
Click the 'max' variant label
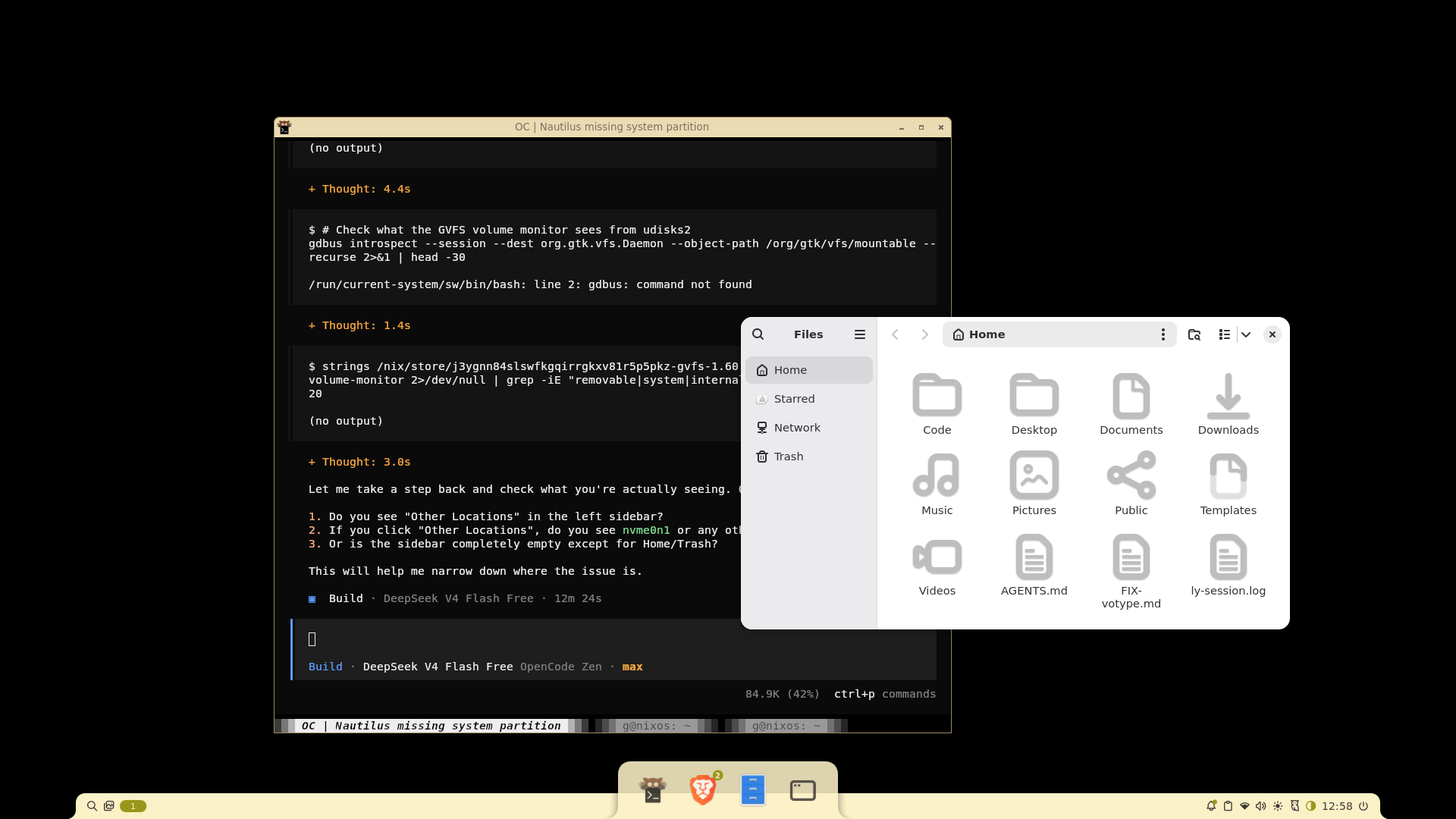pos(632,667)
